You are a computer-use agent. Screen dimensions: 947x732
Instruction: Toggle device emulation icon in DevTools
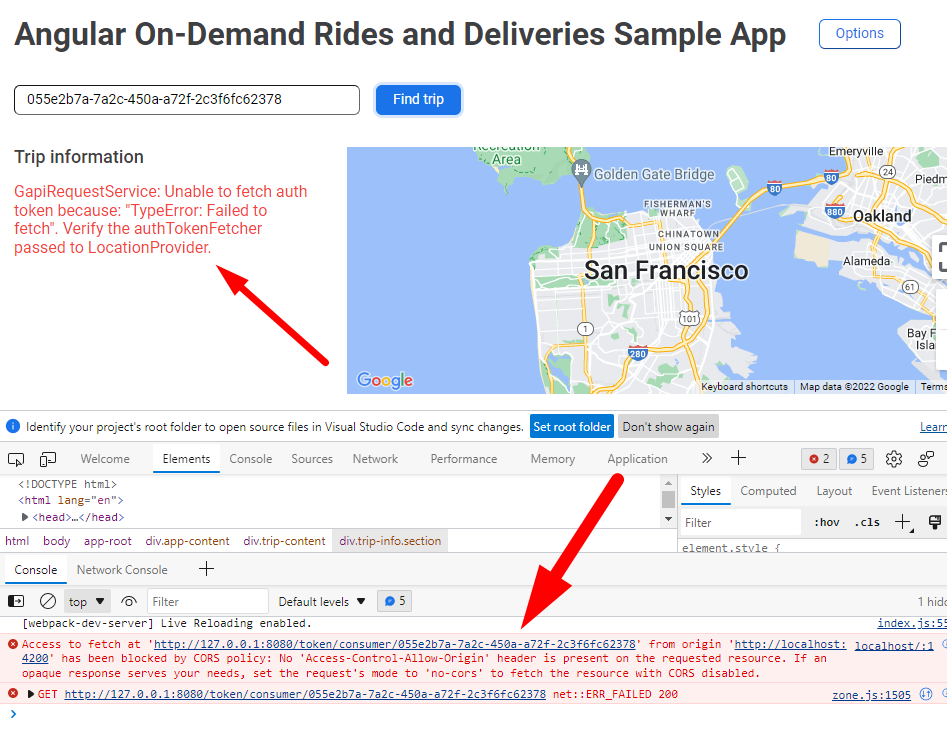click(x=48, y=459)
